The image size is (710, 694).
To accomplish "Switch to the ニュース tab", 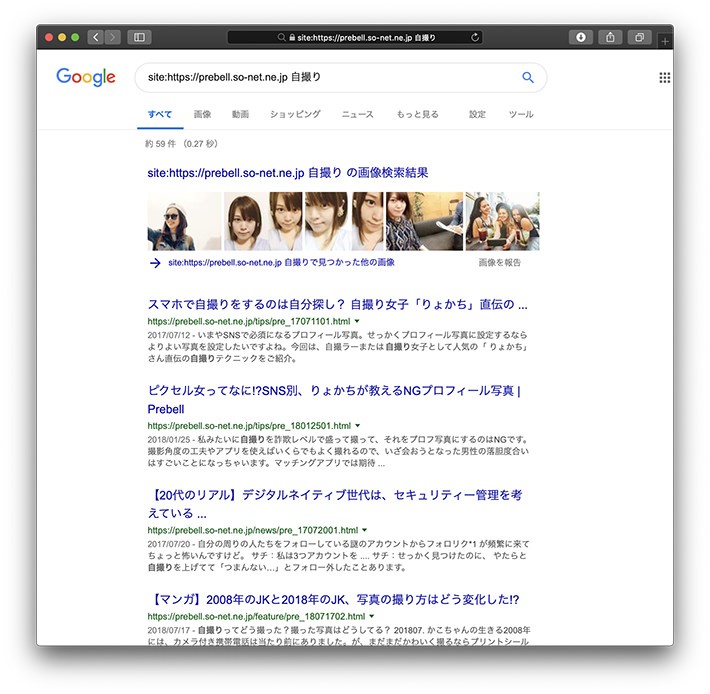I will coord(358,114).
